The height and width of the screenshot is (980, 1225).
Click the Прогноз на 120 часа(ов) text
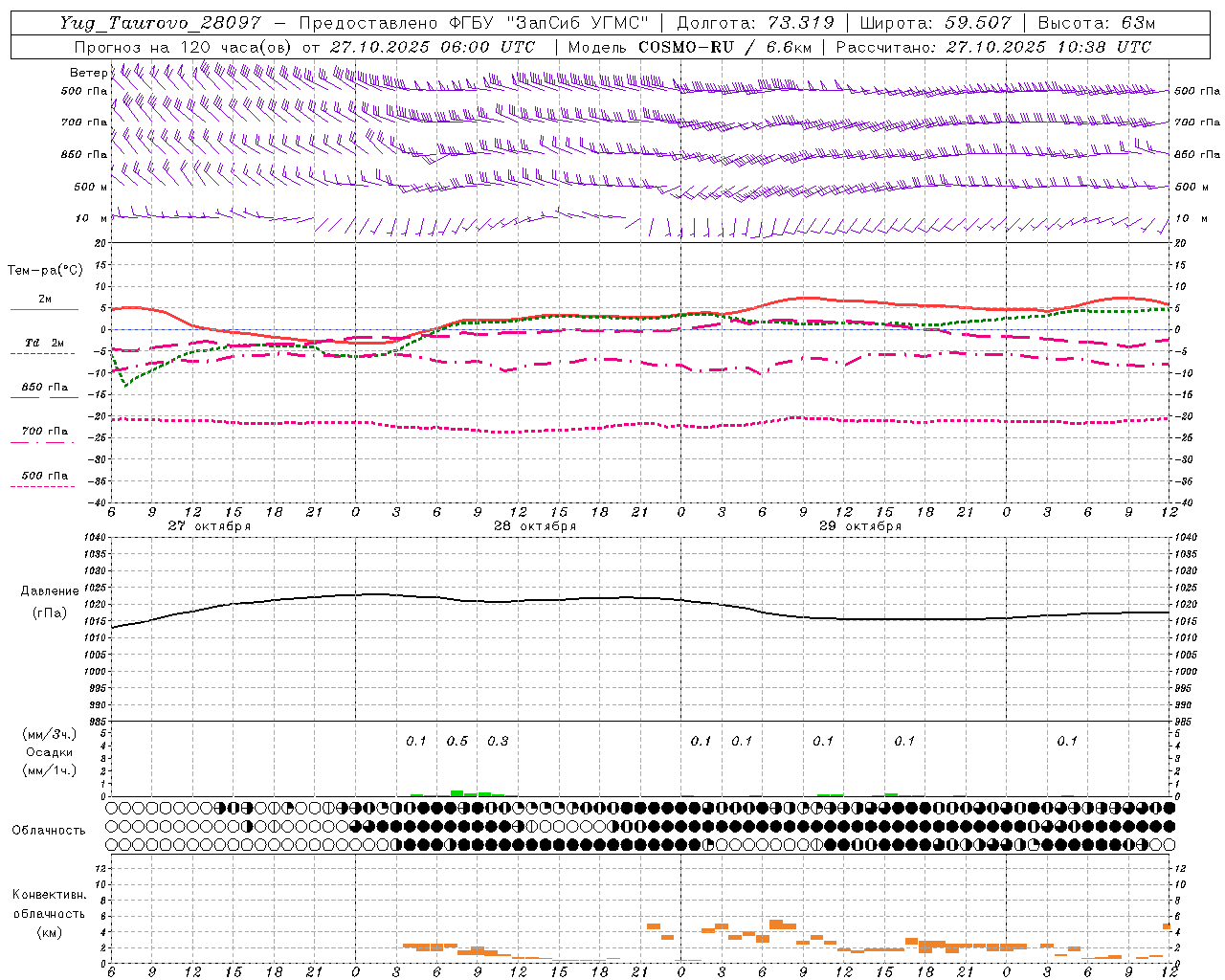(184, 47)
